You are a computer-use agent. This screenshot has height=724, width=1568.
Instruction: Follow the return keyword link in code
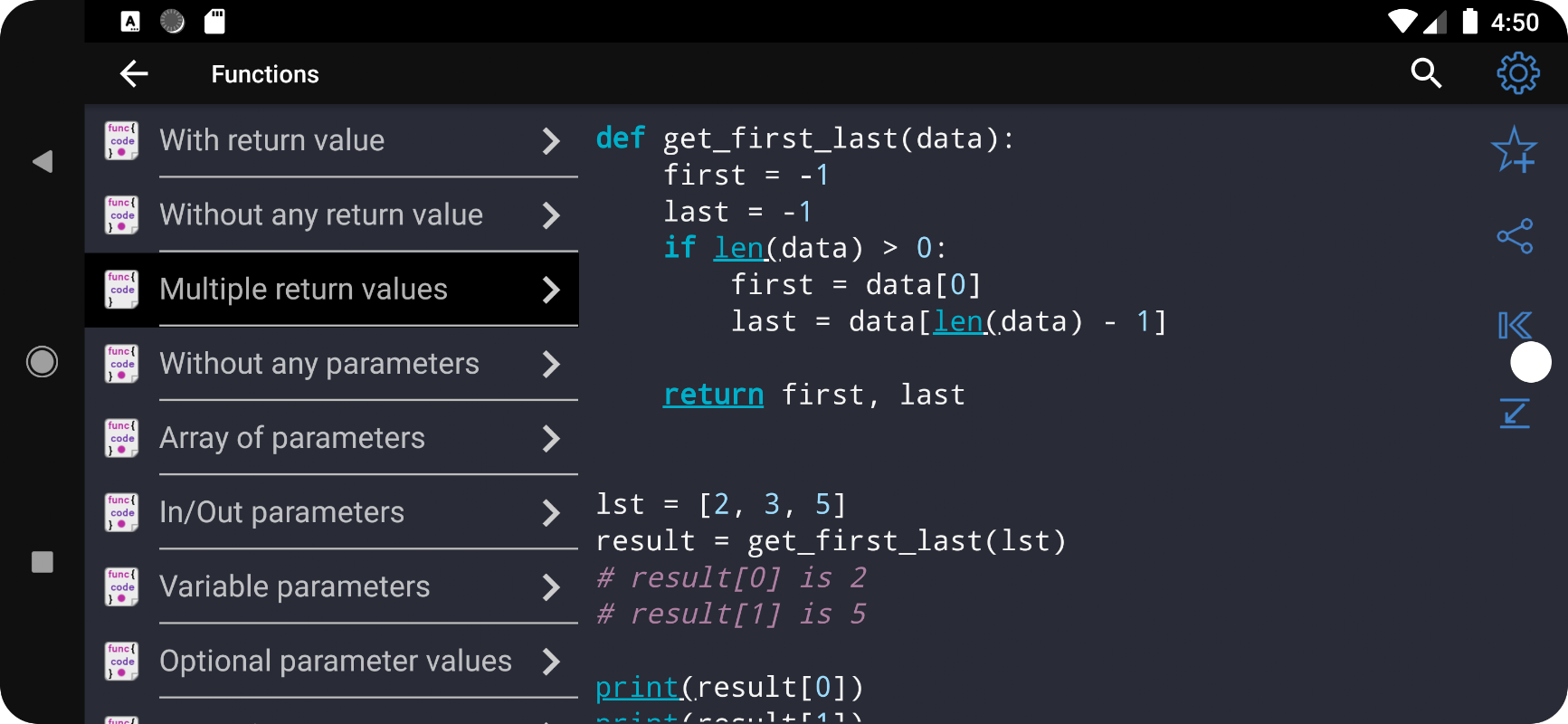coord(713,395)
